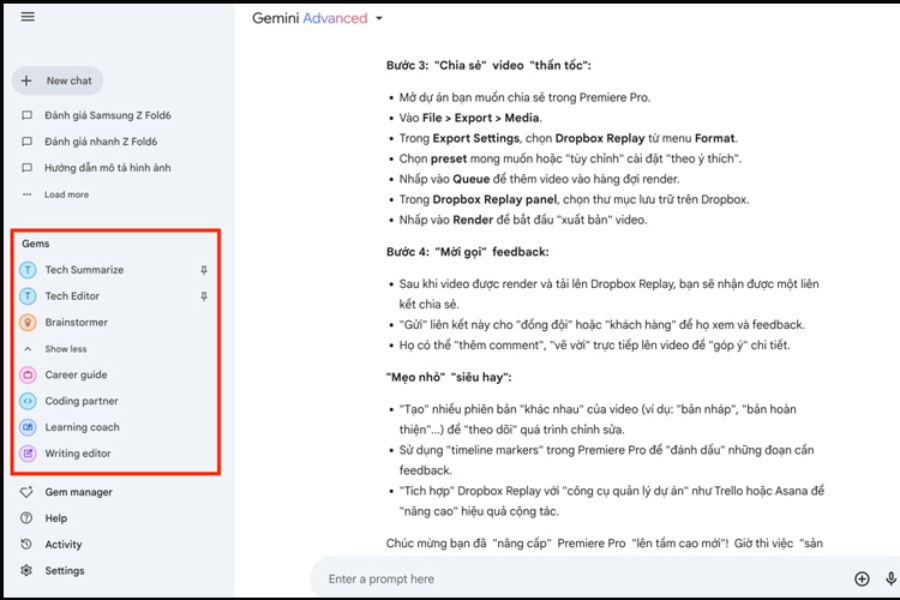
Task: View Activity history
Action: click(63, 544)
